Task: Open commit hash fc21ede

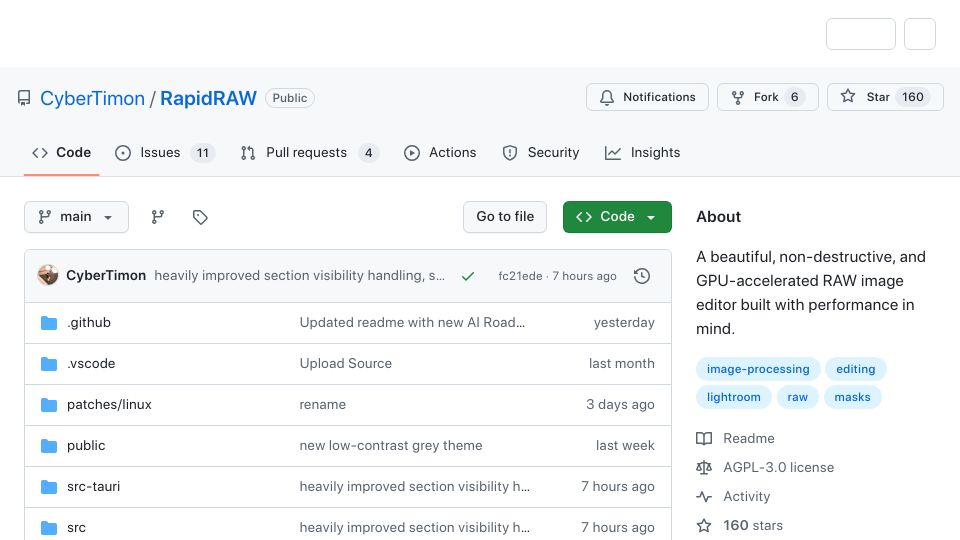Action: pyautogui.click(x=520, y=276)
